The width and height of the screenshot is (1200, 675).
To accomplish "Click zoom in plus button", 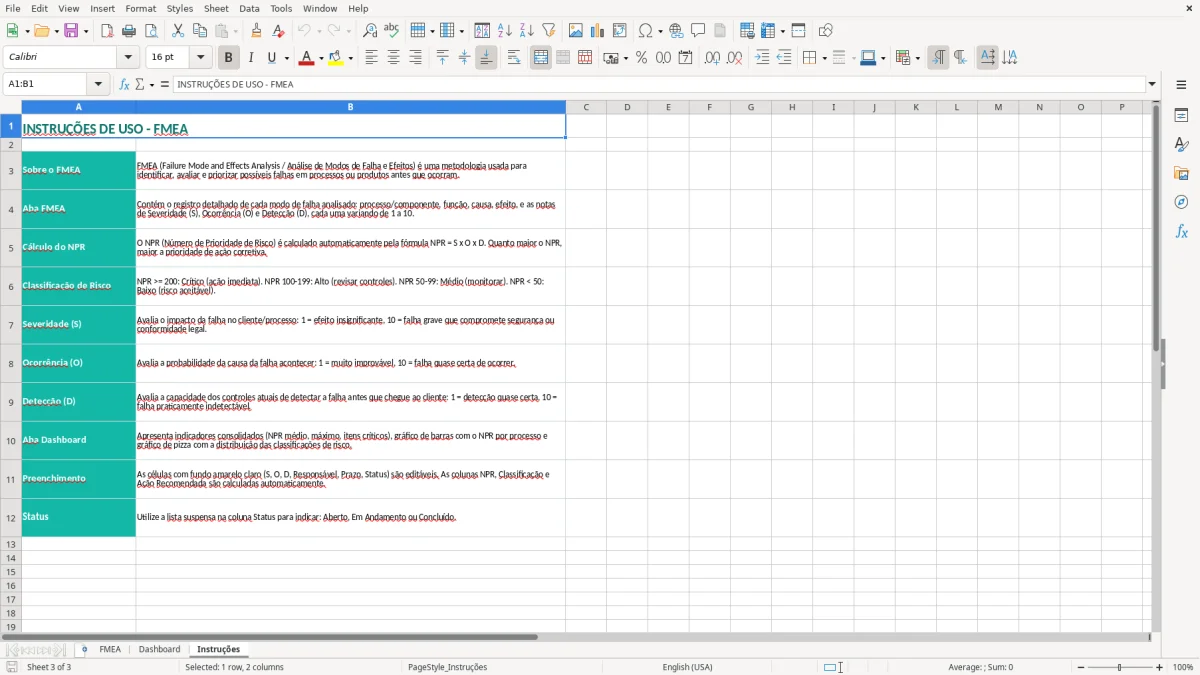I will coord(1160,667).
